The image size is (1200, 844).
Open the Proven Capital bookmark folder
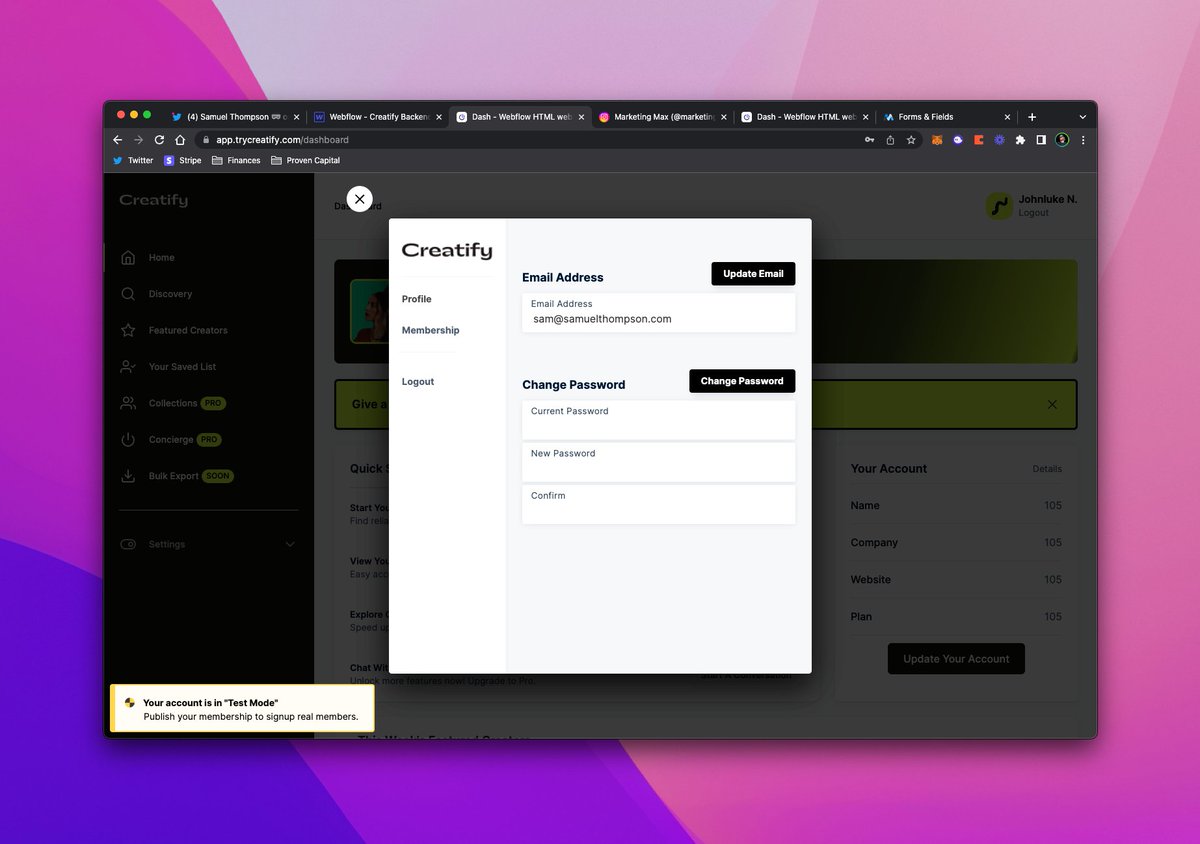click(x=306, y=160)
